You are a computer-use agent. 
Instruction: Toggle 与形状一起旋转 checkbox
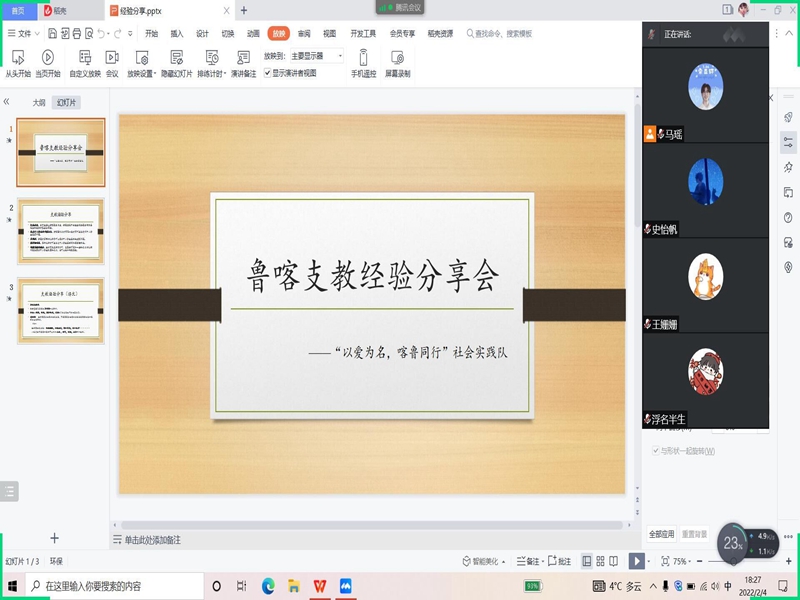pyautogui.click(x=655, y=451)
